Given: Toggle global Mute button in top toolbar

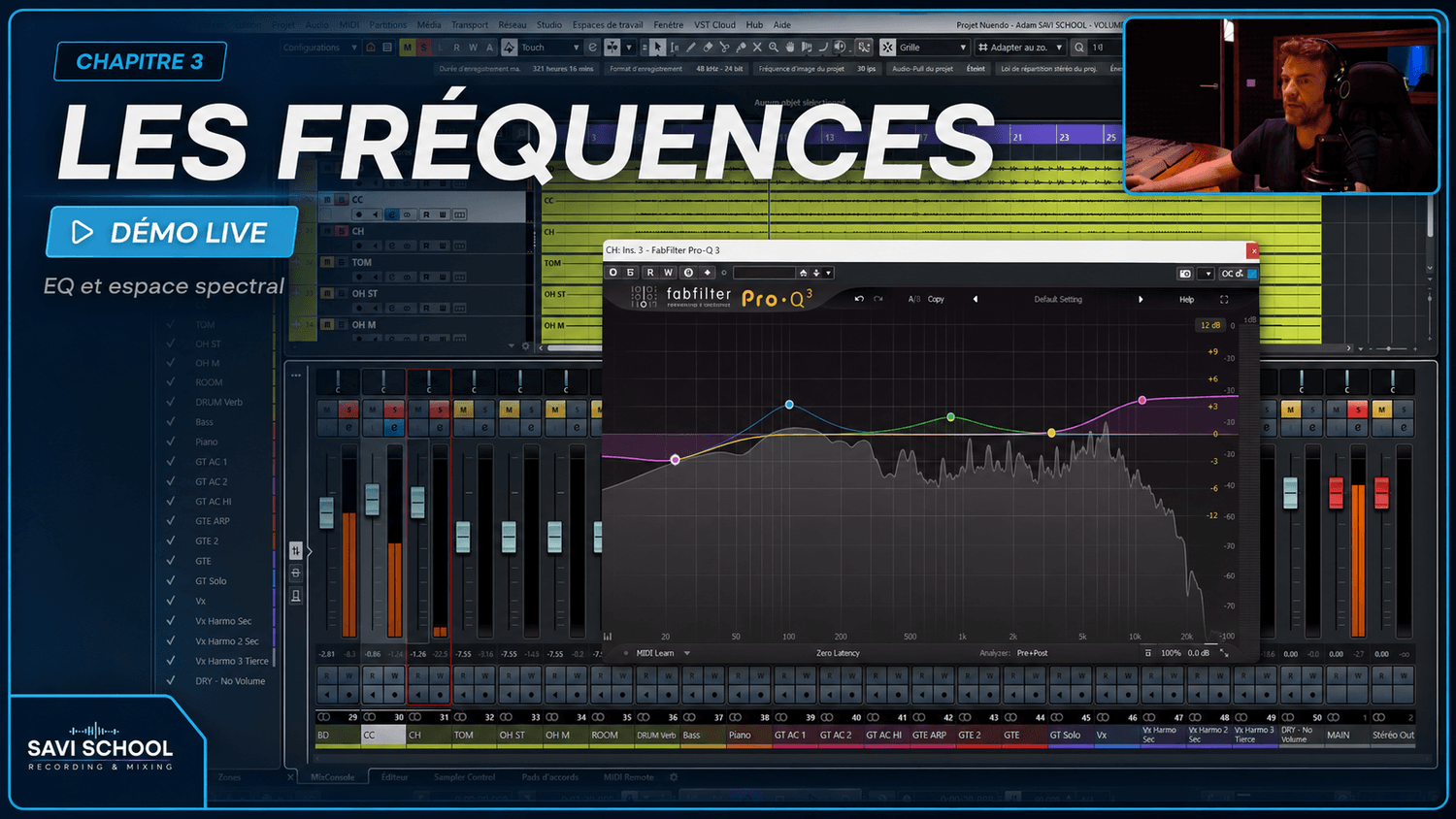Looking at the screenshot, I should (407, 47).
